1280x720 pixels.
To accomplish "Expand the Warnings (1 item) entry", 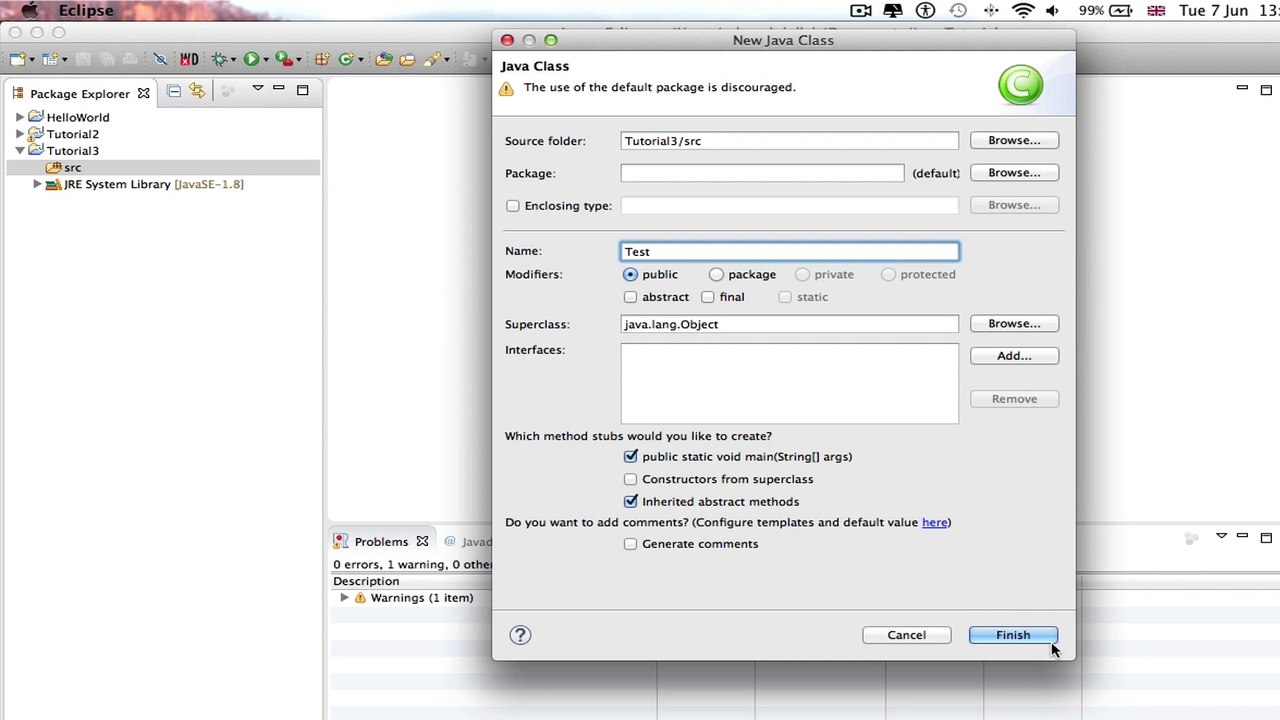I will (345, 598).
